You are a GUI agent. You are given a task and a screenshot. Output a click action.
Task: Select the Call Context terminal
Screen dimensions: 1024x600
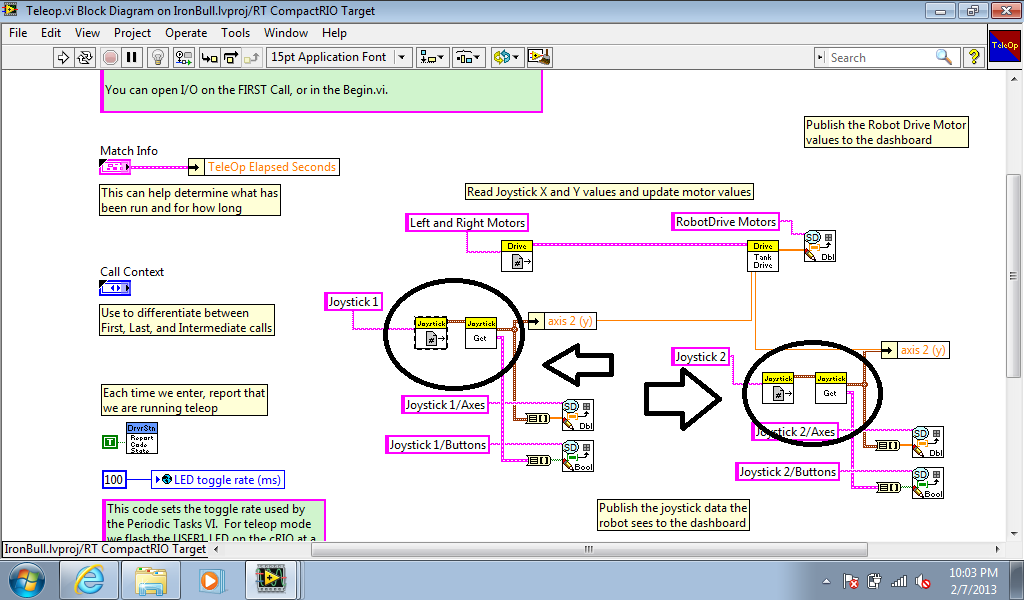(x=115, y=288)
